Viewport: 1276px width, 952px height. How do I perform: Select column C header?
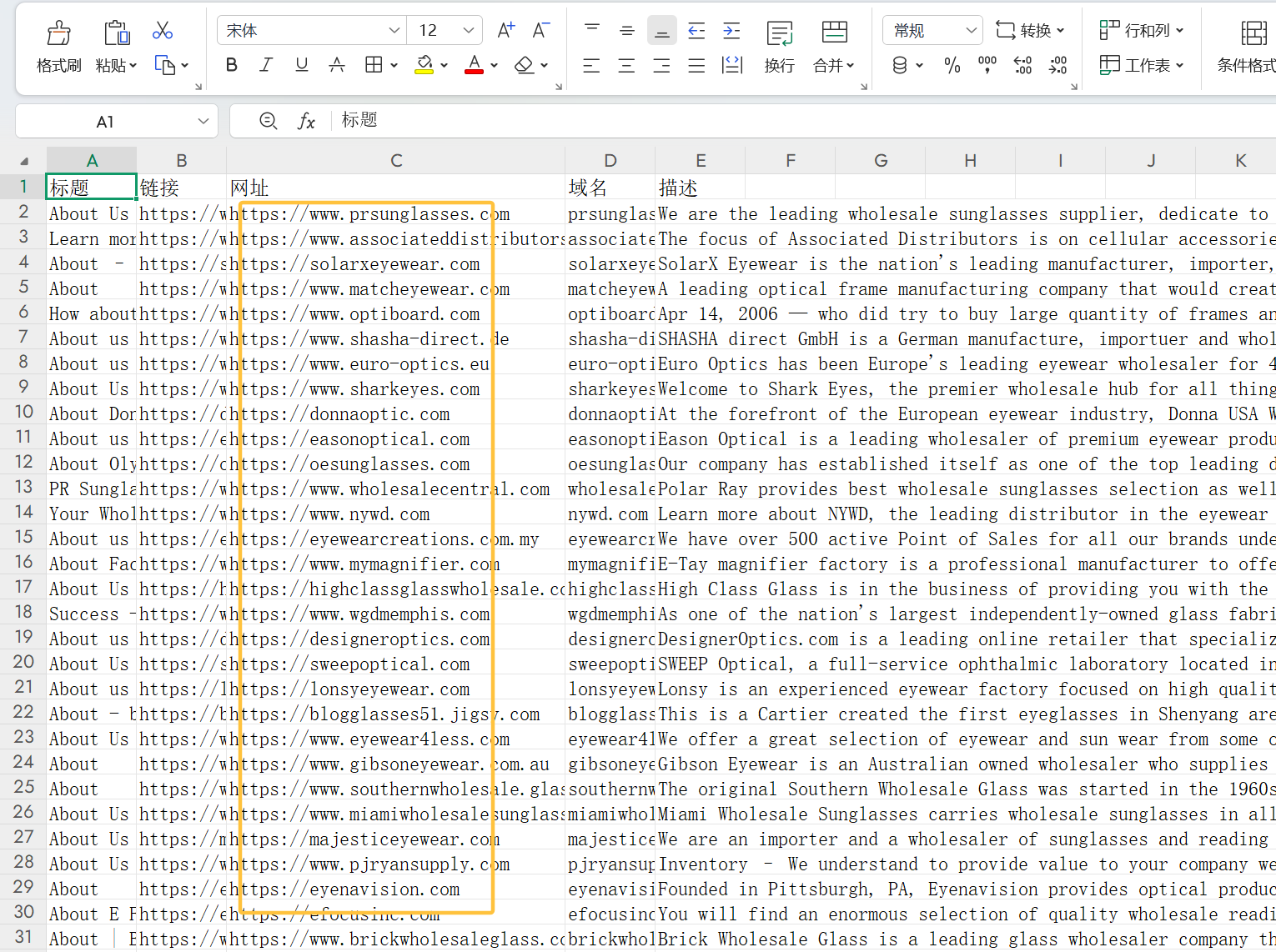click(x=396, y=160)
